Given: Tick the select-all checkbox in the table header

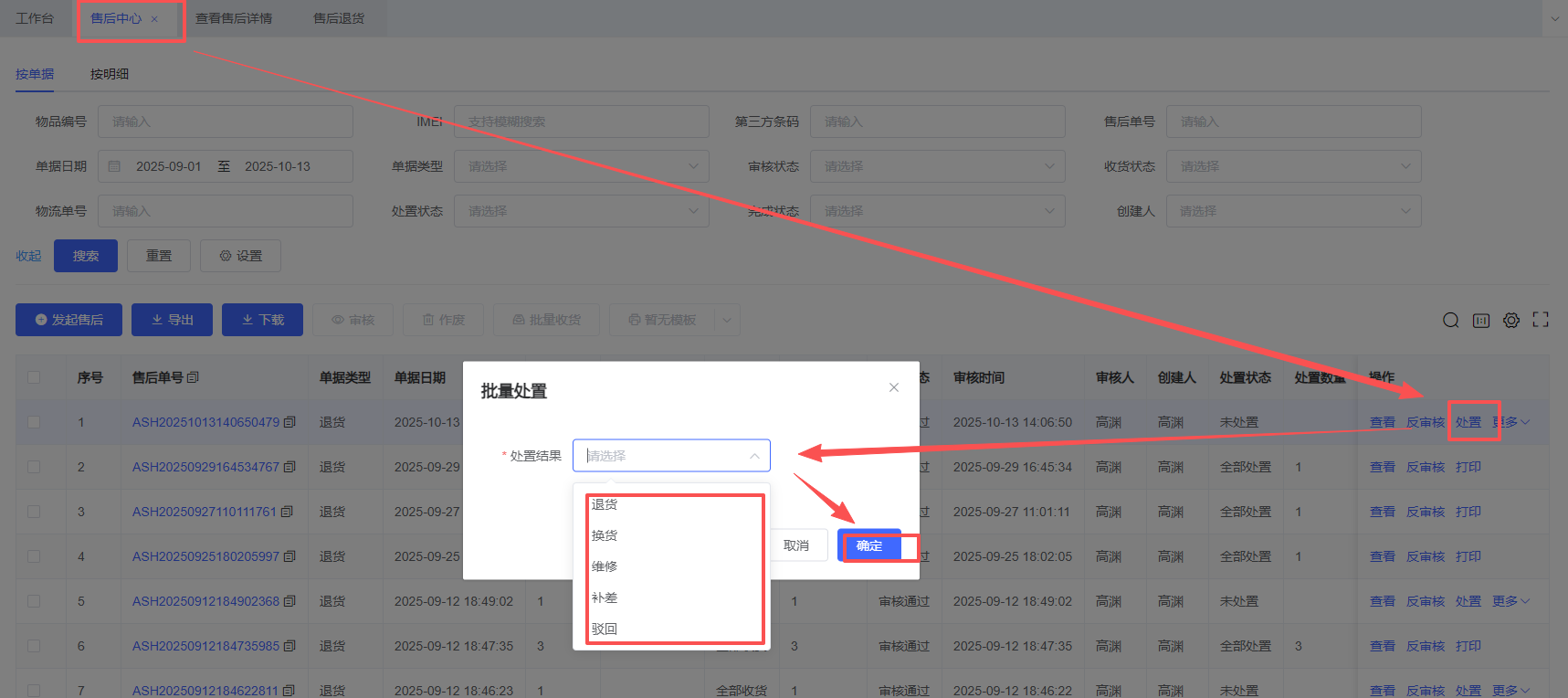Looking at the screenshot, I should click(34, 377).
